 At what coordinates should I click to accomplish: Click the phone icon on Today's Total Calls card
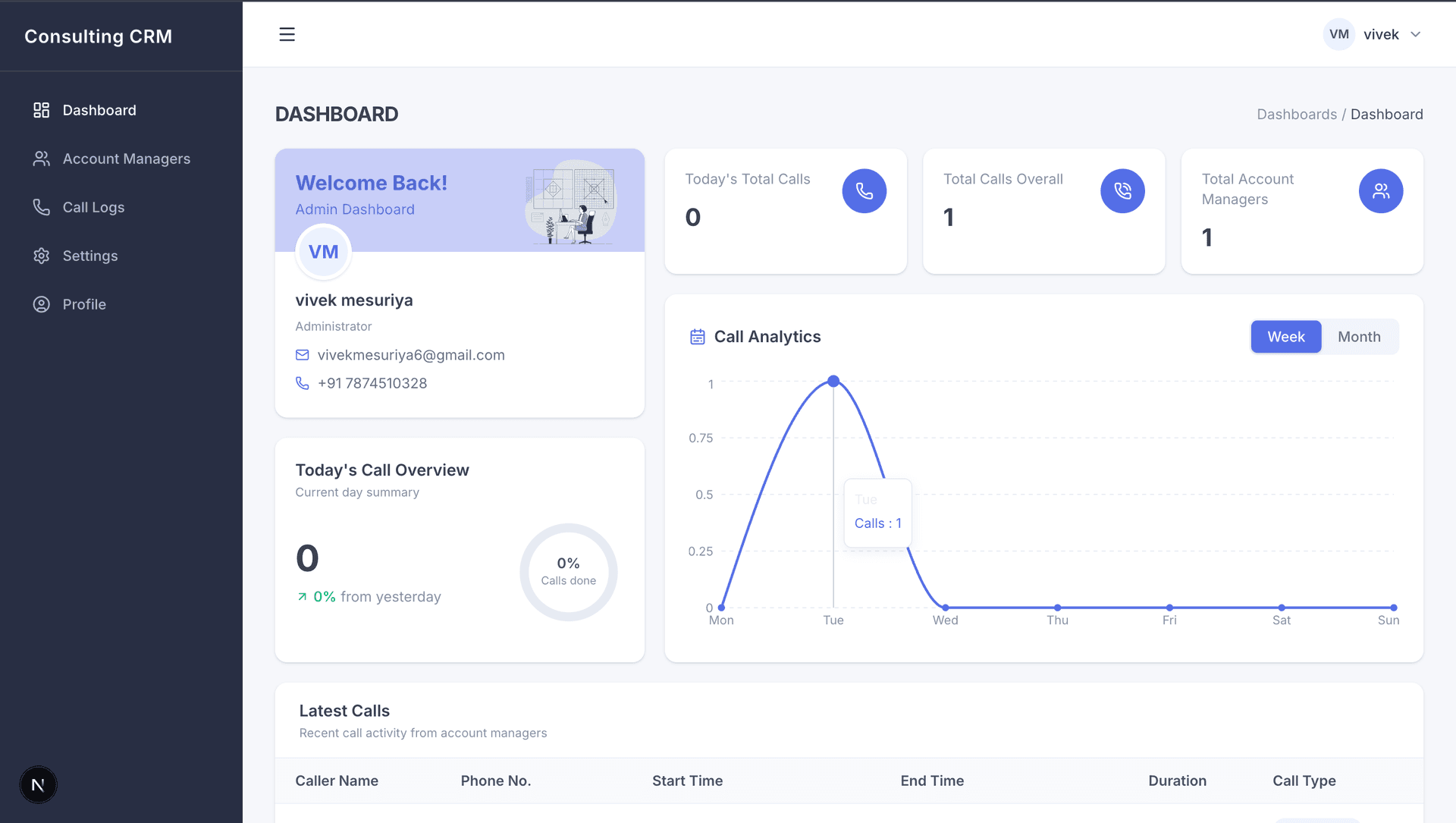click(x=864, y=191)
